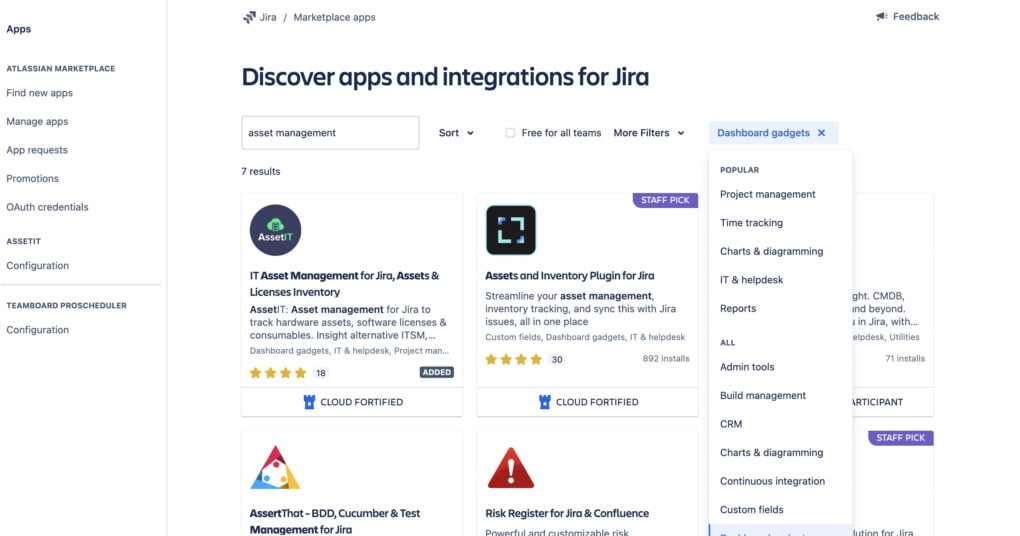This screenshot has height=536, width=1020.
Task: Click the ADDED badge on AssetIT card
Action: (x=436, y=373)
